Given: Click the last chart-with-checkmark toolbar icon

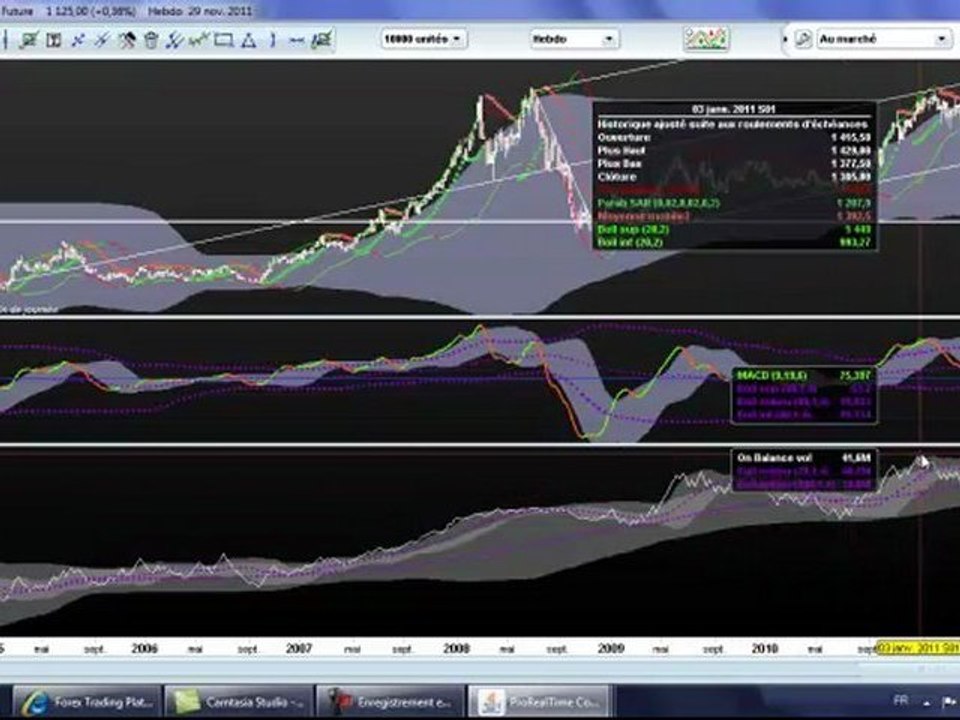Looking at the screenshot, I should (x=321, y=40).
